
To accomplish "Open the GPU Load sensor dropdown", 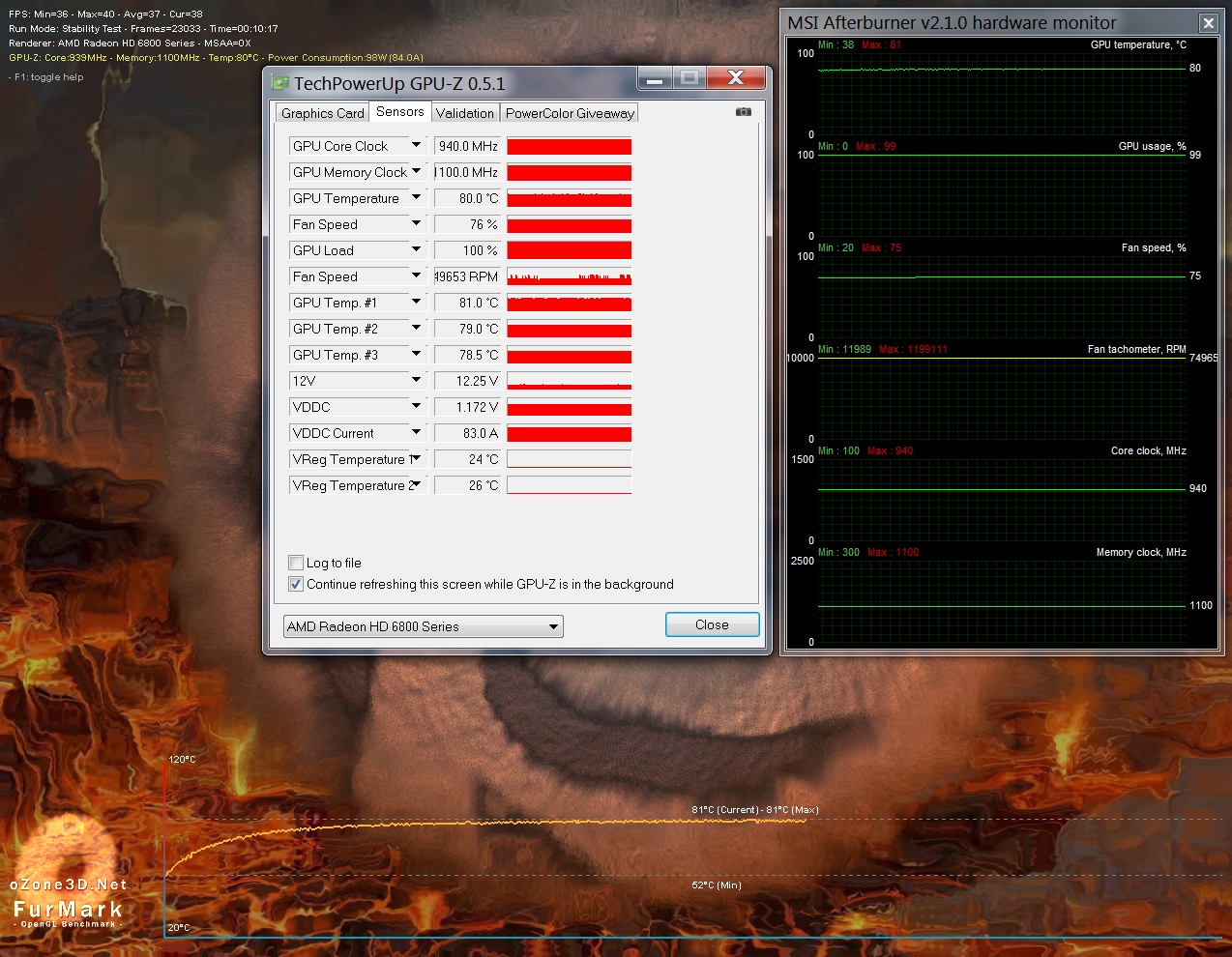I will [x=416, y=249].
